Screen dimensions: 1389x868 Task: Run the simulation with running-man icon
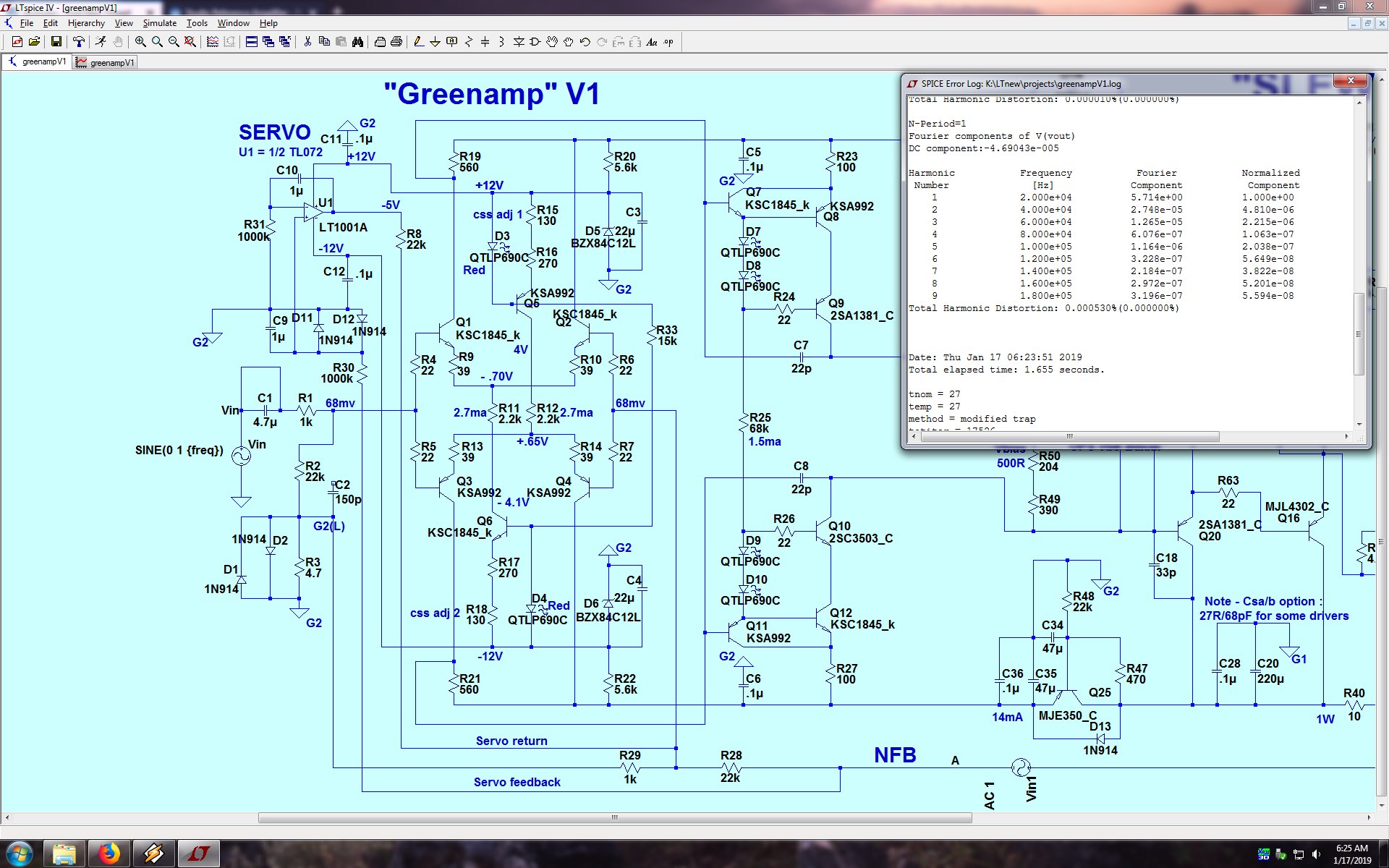point(101,42)
